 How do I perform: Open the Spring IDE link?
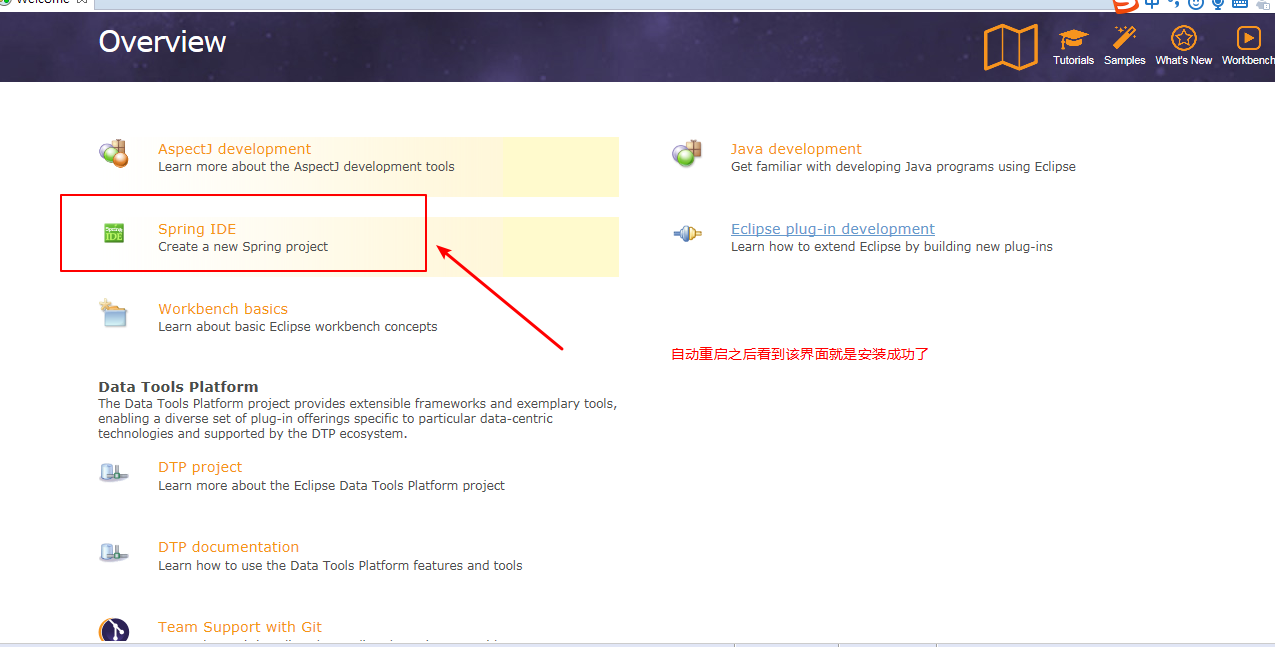coord(197,229)
